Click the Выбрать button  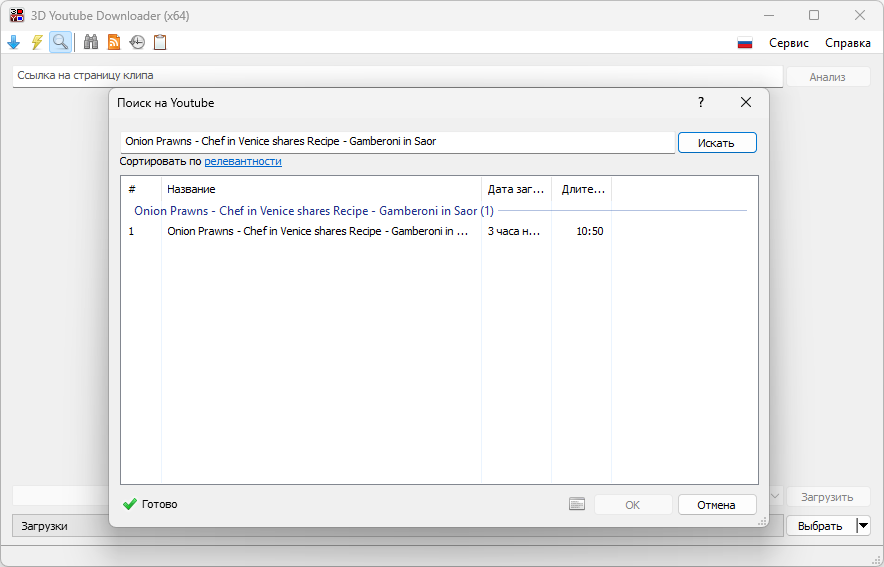click(820, 526)
